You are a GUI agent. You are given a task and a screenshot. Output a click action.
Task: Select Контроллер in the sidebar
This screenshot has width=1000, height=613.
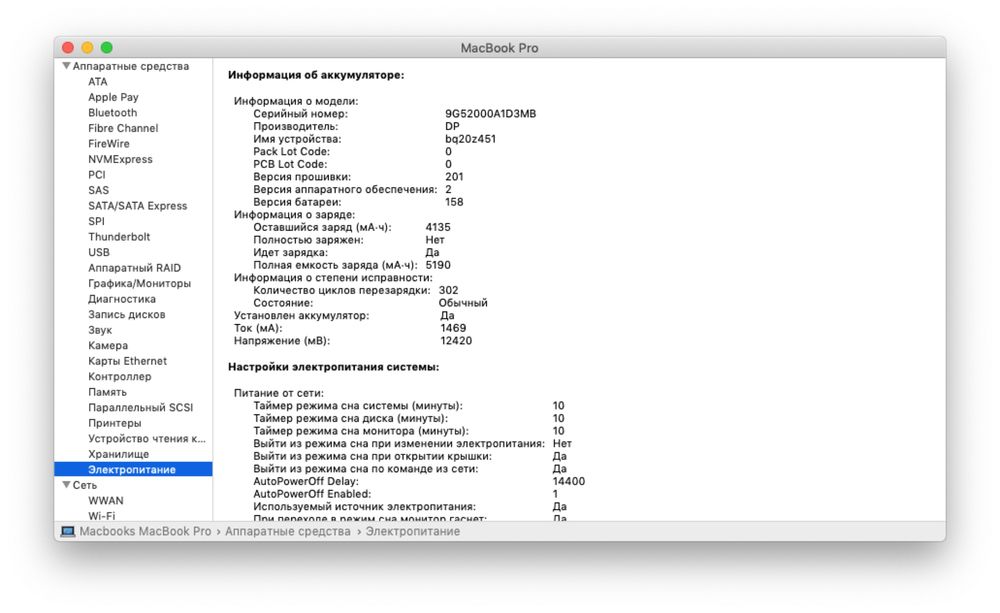119,376
